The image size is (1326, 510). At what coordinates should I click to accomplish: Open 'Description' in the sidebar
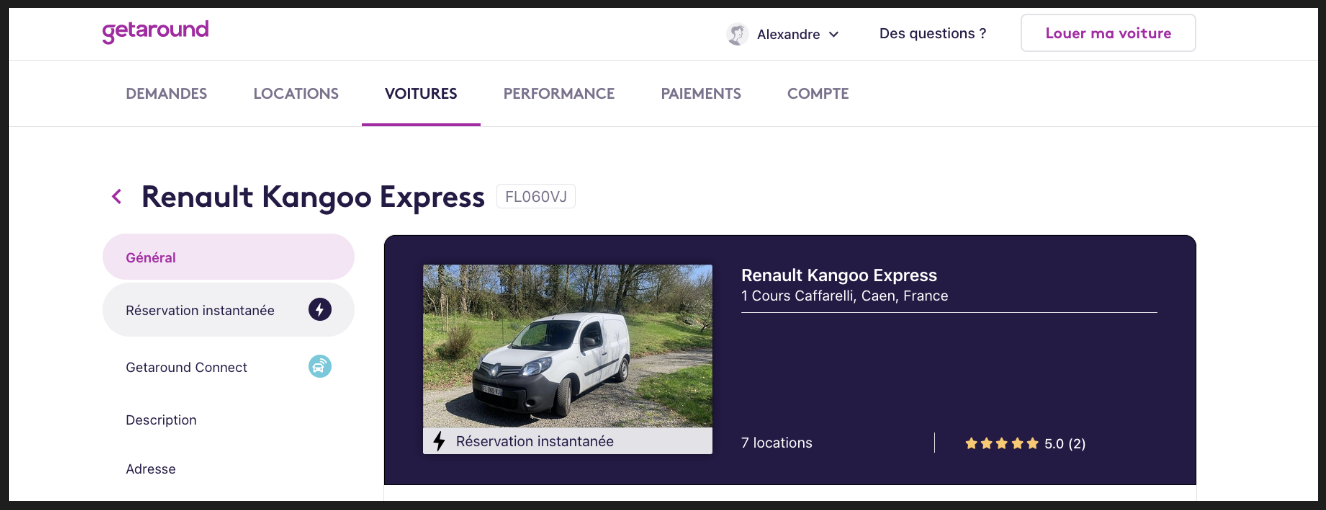[161, 420]
